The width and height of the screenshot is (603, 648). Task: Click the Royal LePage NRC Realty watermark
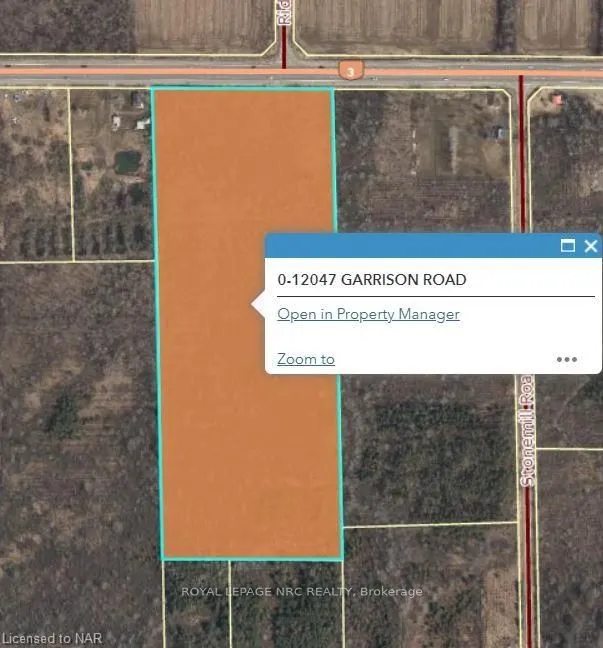point(301,591)
